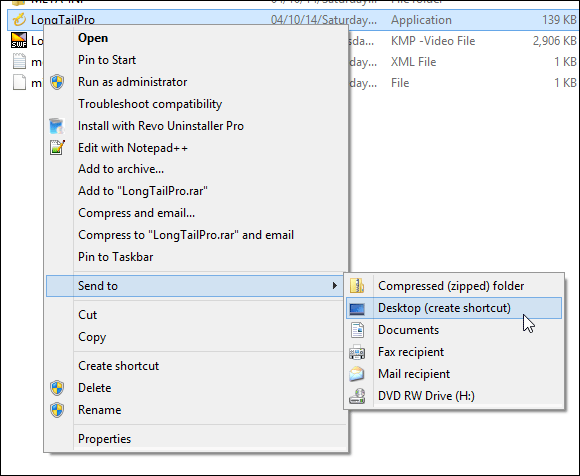The width and height of the screenshot is (580, 476).
Task: Click shield icon beside Run as administrator
Action: pyautogui.click(x=57, y=82)
